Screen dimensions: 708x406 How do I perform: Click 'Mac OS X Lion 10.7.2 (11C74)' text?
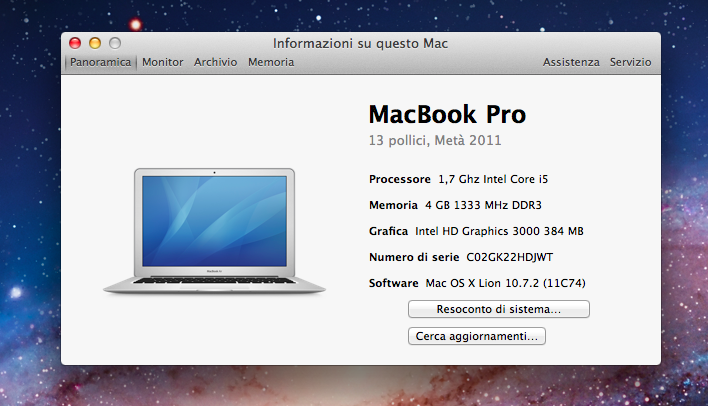click(x=506, y=283)
